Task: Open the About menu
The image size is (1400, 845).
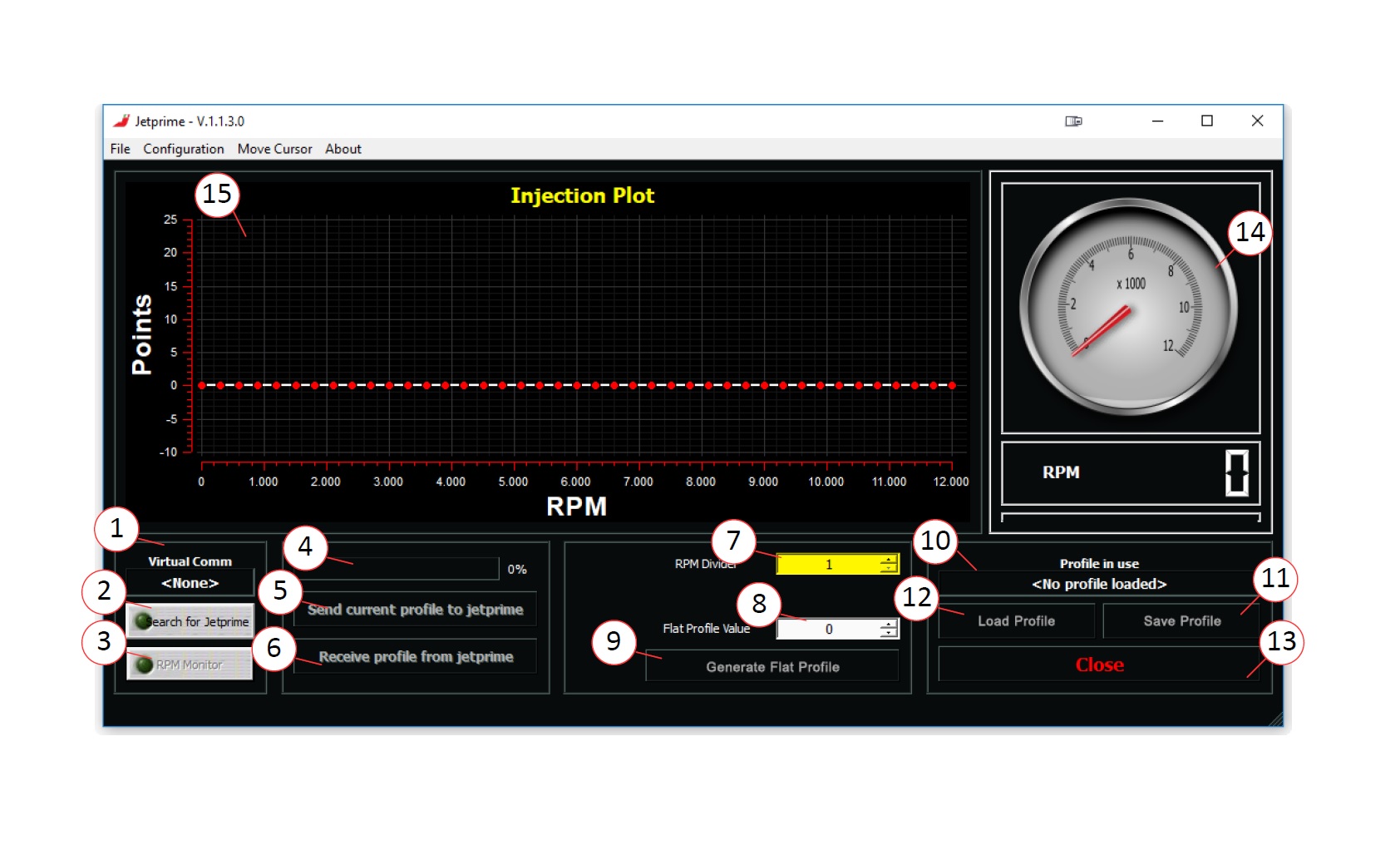Action: [343, 149]
